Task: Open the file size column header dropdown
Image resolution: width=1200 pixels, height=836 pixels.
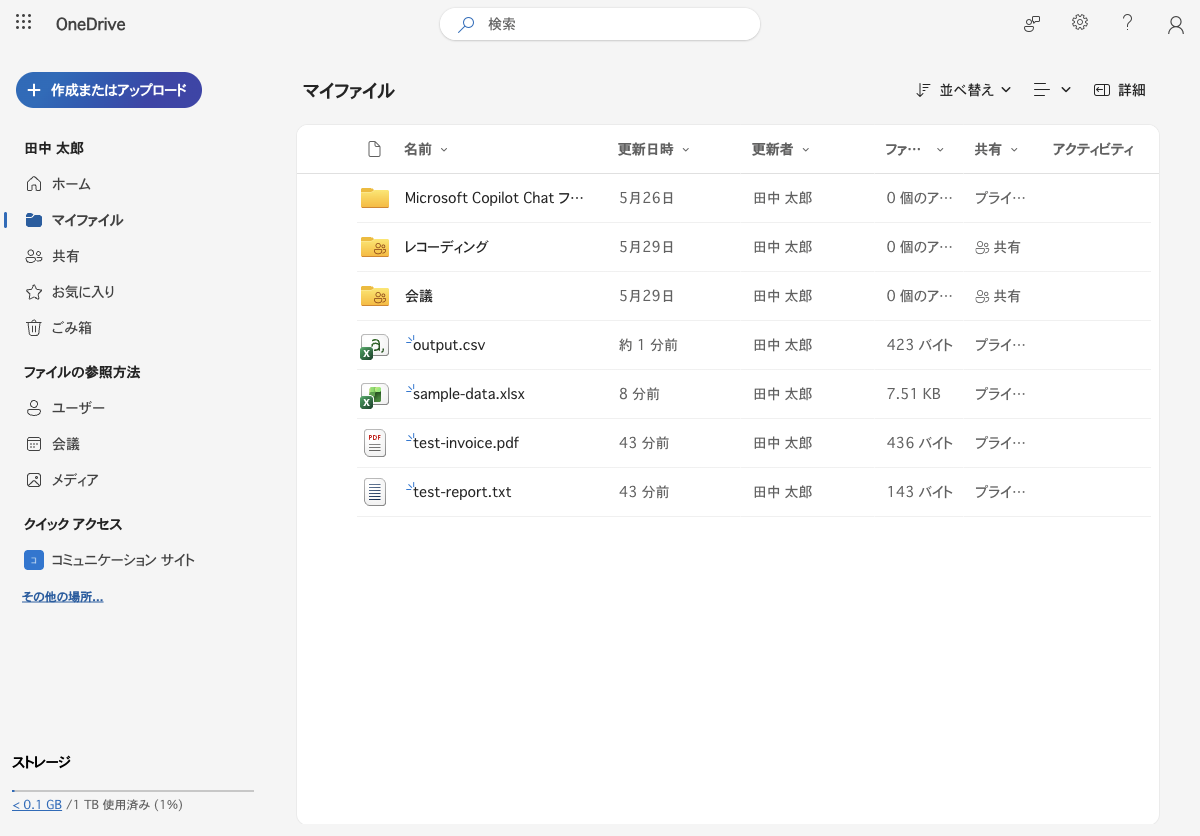Action: point(914,150)
